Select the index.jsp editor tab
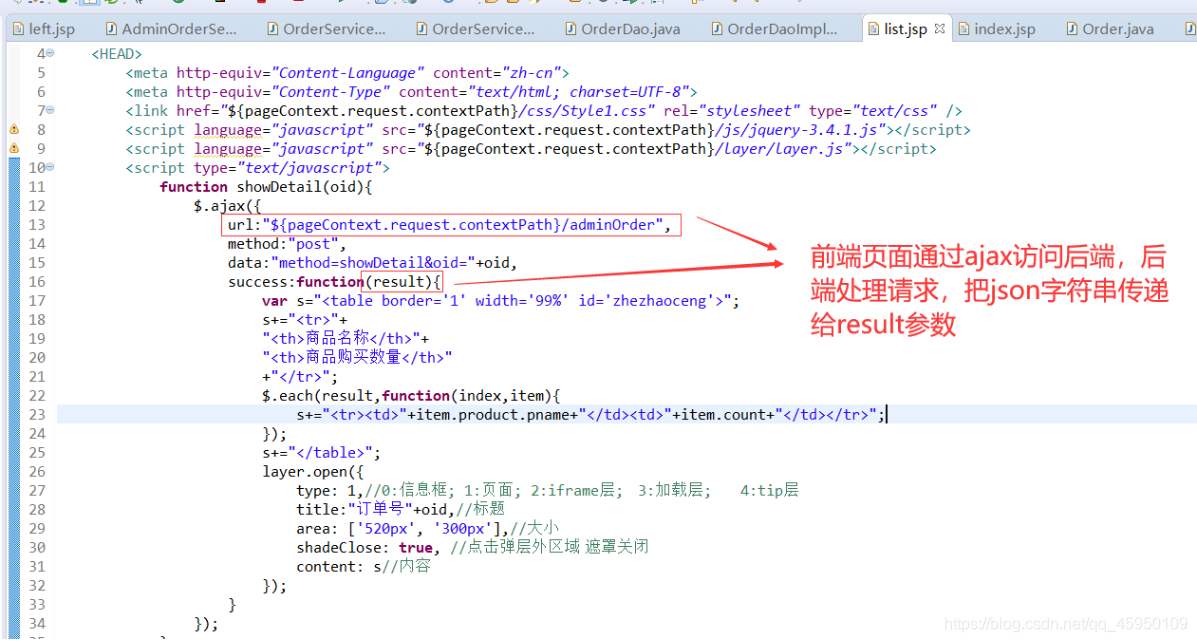 pyautogui.click(x=1004, y=30)
